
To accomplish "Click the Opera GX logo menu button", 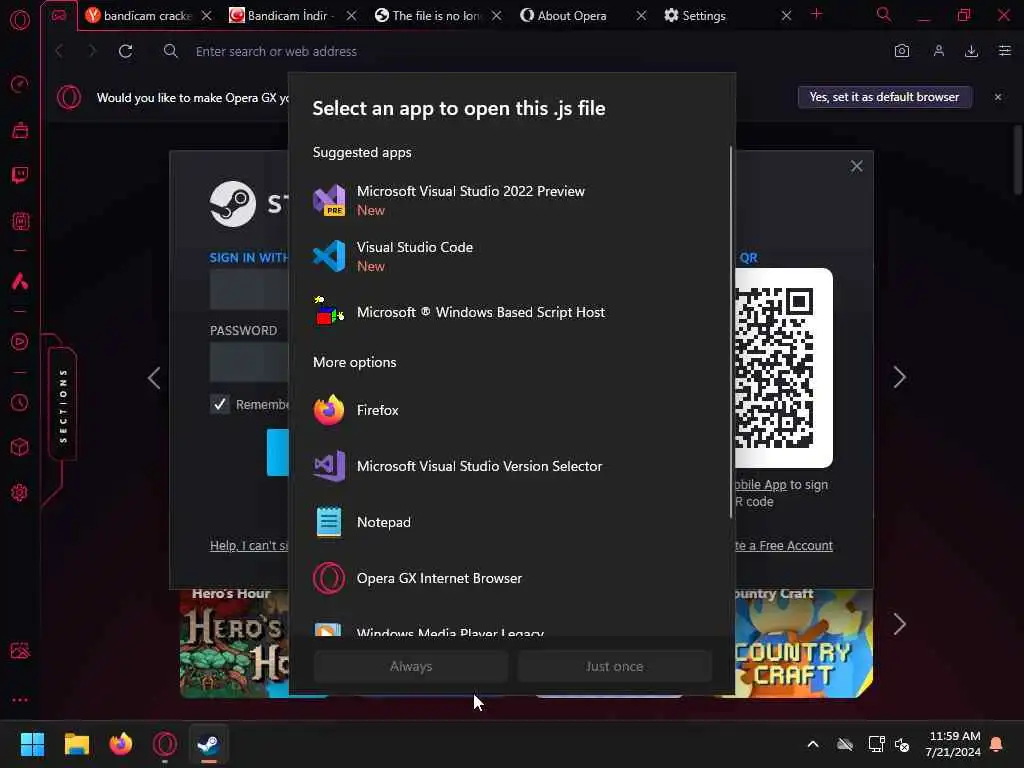I will pyautogui.click(x=20, y=20).
